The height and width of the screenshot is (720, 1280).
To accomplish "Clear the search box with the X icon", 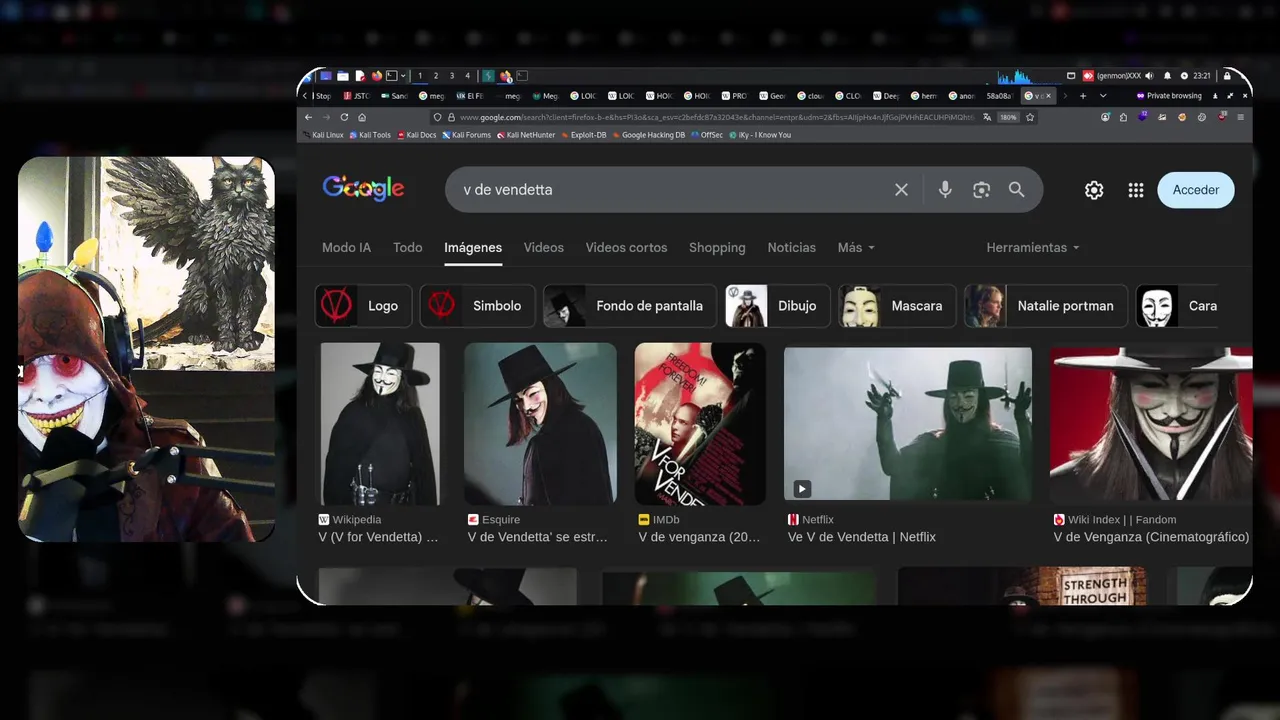I will (x=901, y=189).
